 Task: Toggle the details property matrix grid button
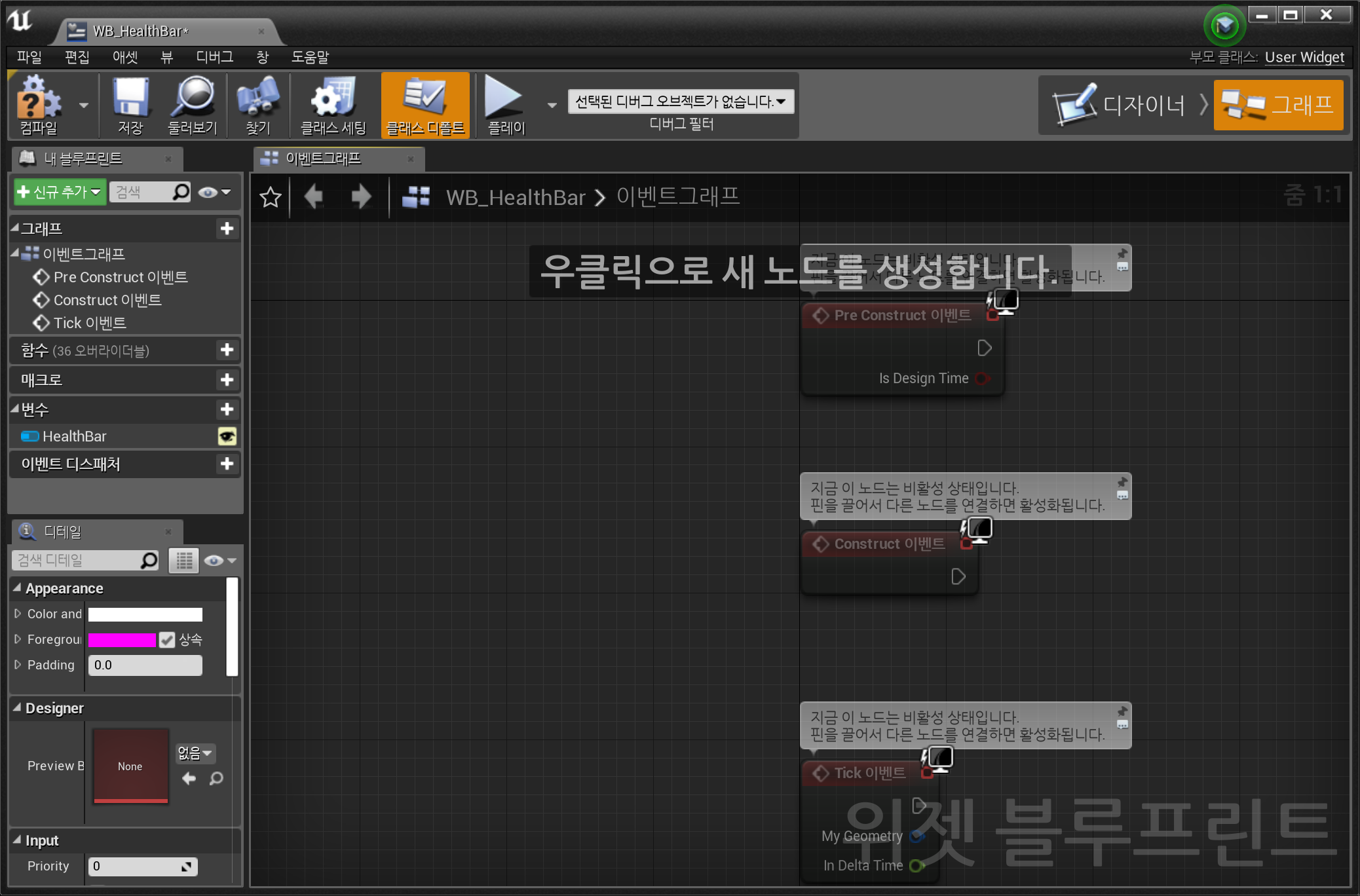click(184, 561)
